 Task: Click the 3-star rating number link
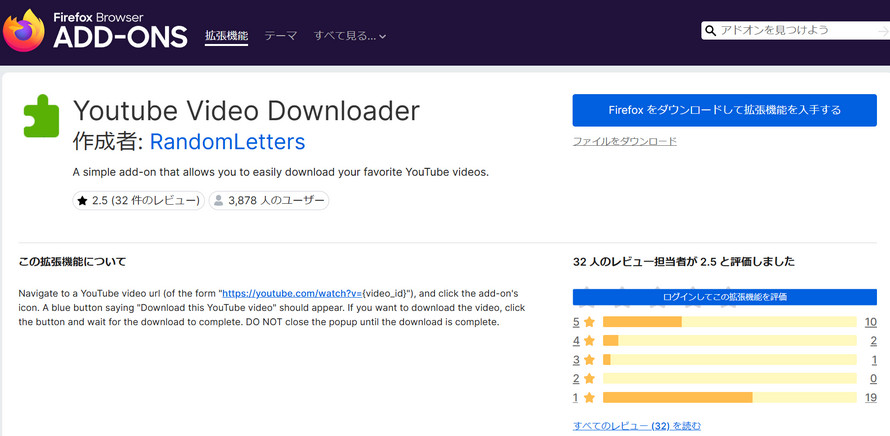click(x=576, y=359)
